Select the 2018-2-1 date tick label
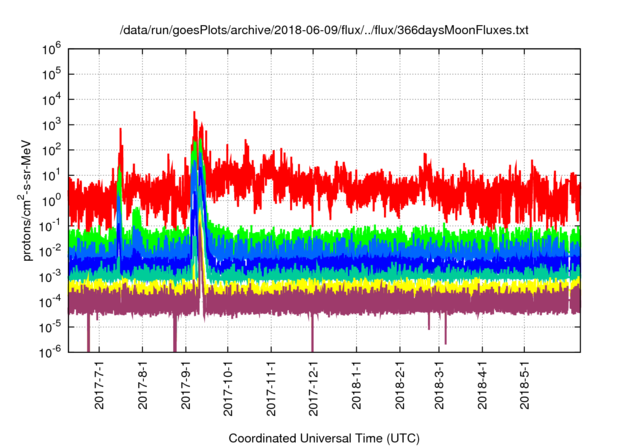The image size is (640, 448). 400,386
